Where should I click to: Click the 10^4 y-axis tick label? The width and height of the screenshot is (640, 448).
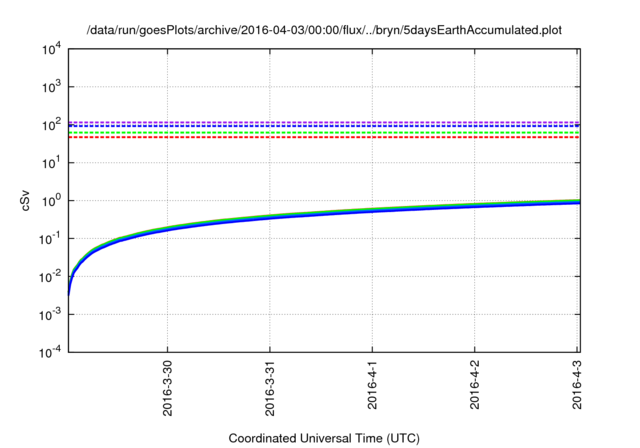[x=51, y=49]
